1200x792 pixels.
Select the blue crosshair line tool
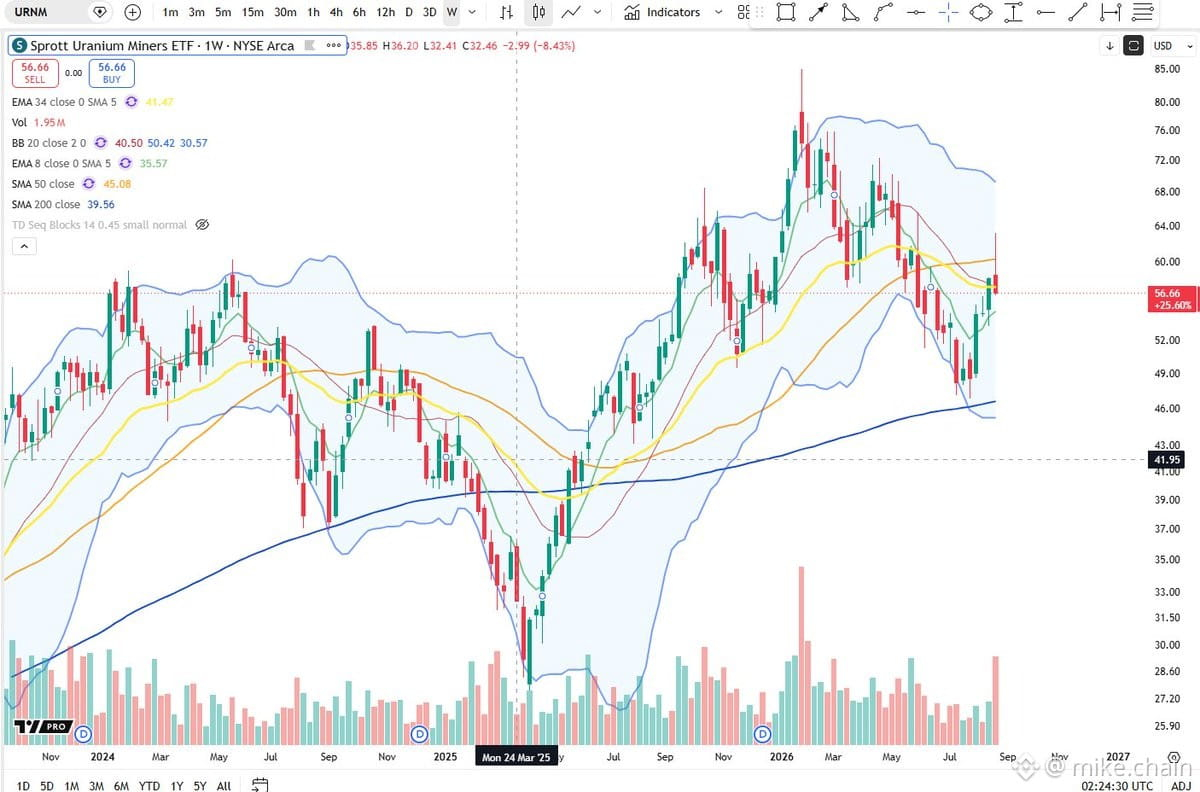coord(948,13)
